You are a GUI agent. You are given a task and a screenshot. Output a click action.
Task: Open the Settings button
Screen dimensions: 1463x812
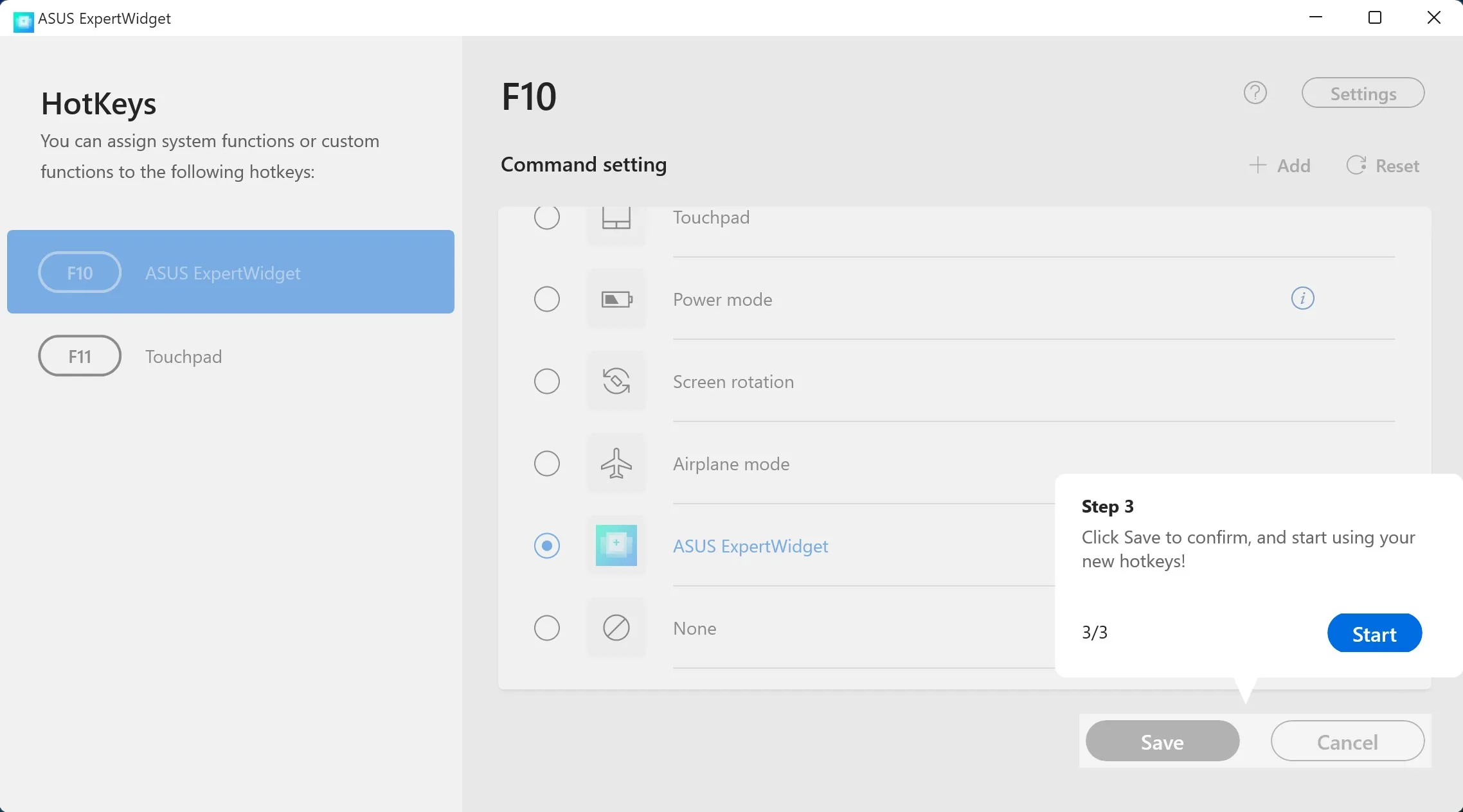[1363, 93]
